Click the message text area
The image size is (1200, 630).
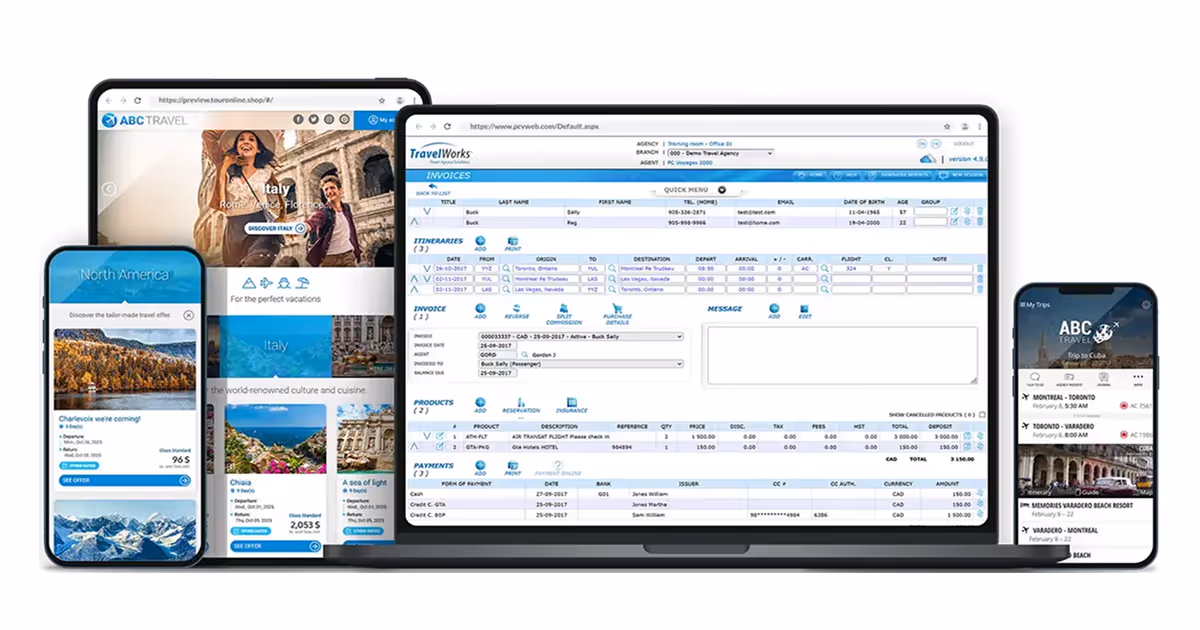tap(842, 355)
